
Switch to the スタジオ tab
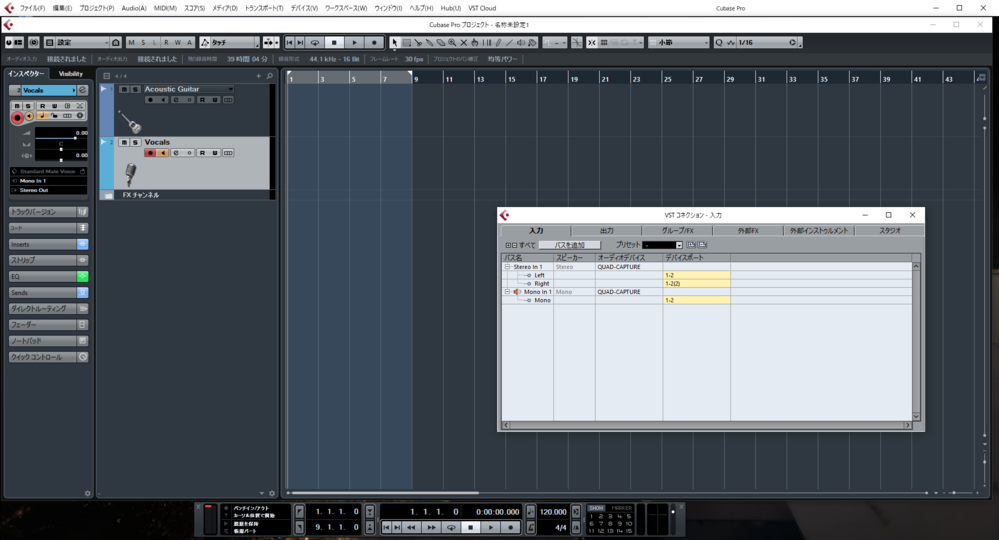(x=889, y=231)
